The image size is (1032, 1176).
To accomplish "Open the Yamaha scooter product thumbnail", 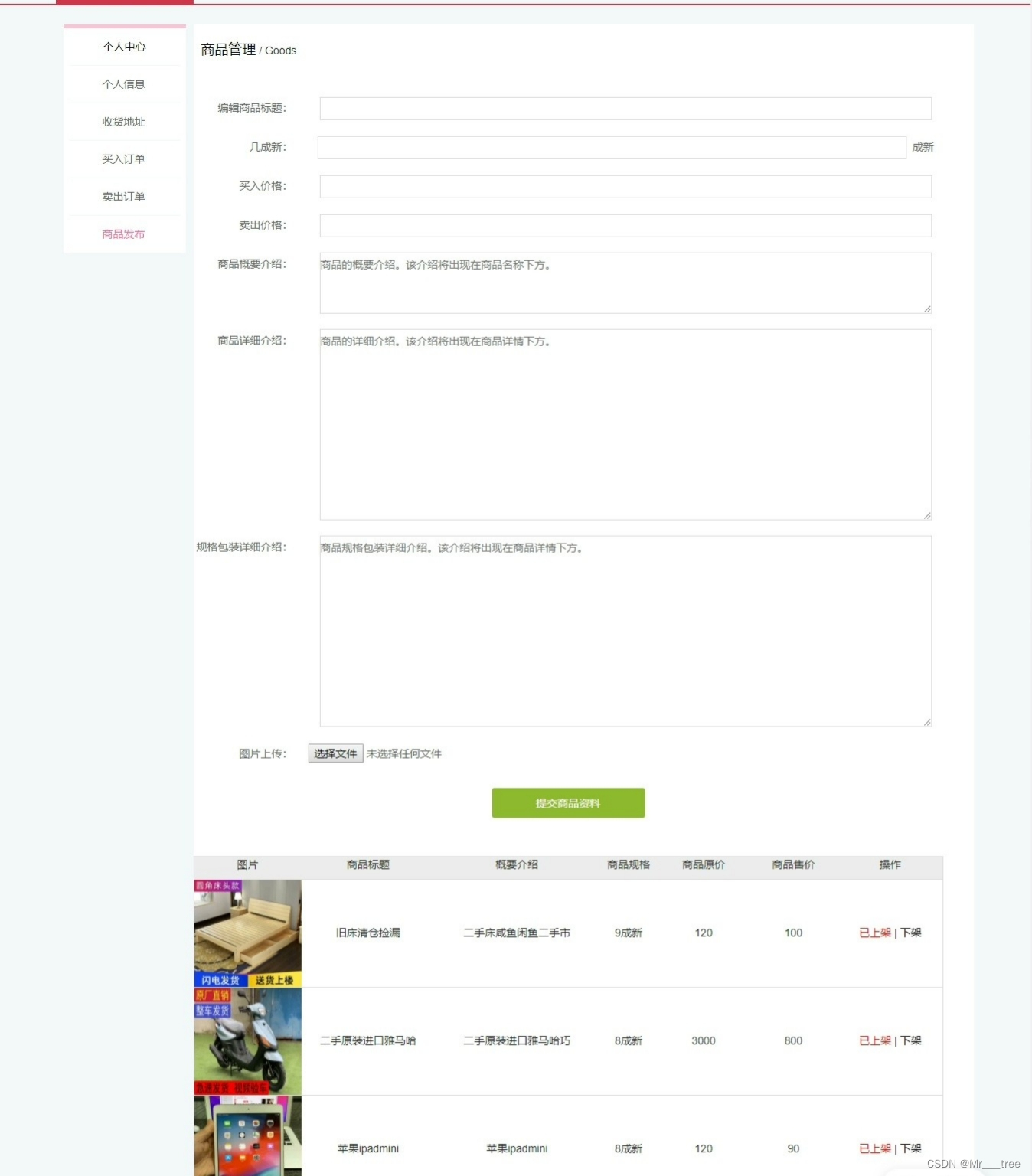I will click(248, 1041).
